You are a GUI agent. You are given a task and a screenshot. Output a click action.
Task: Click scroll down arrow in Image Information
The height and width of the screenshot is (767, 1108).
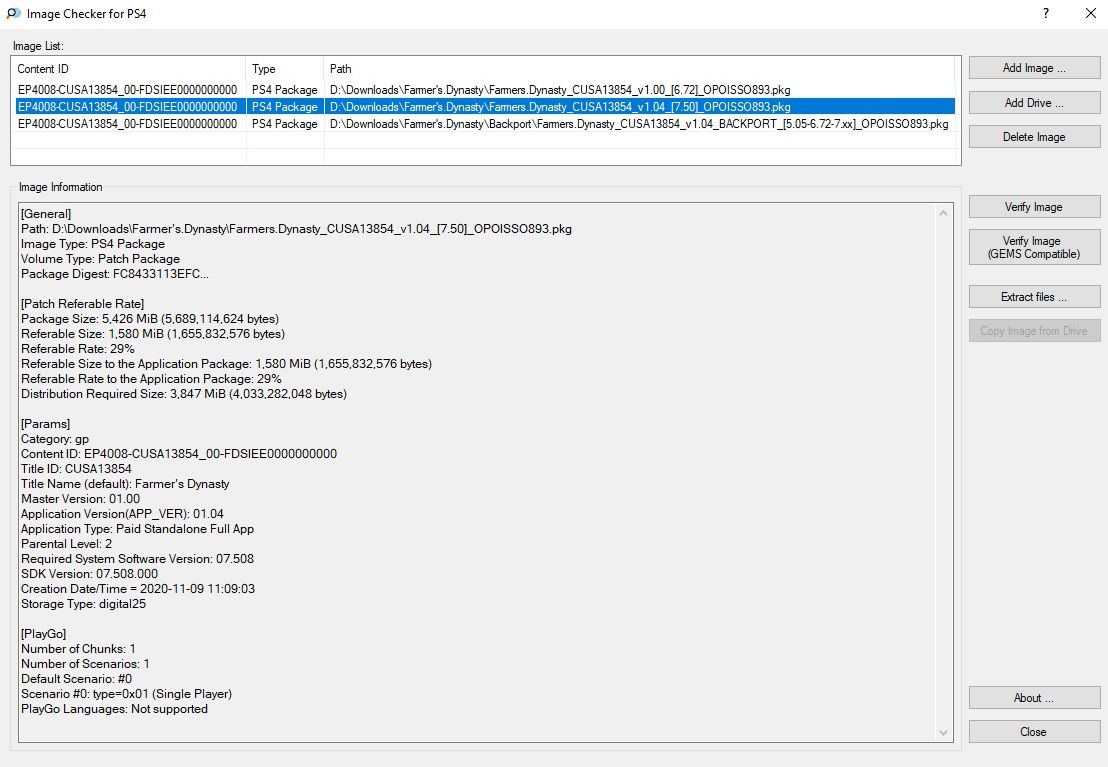click(x=942, y=734)
